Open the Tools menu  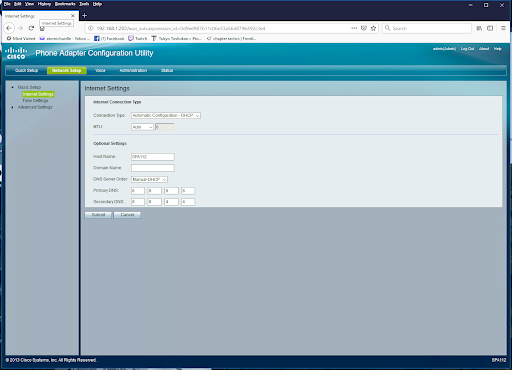coord(84,4)
